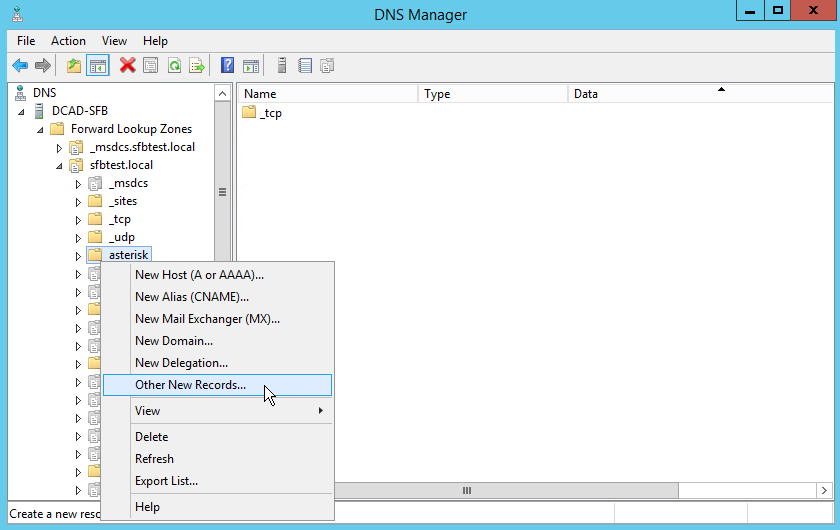
Task: Click the DNS Manager title bar icon
Action: coord(17,14)
